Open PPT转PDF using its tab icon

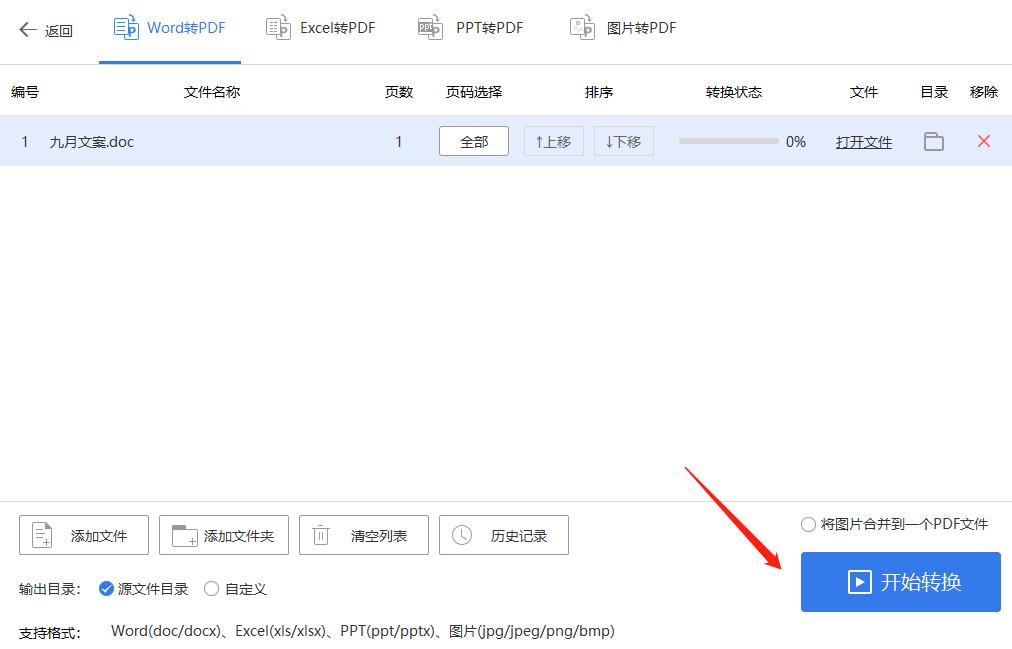[x=430, y=27]
